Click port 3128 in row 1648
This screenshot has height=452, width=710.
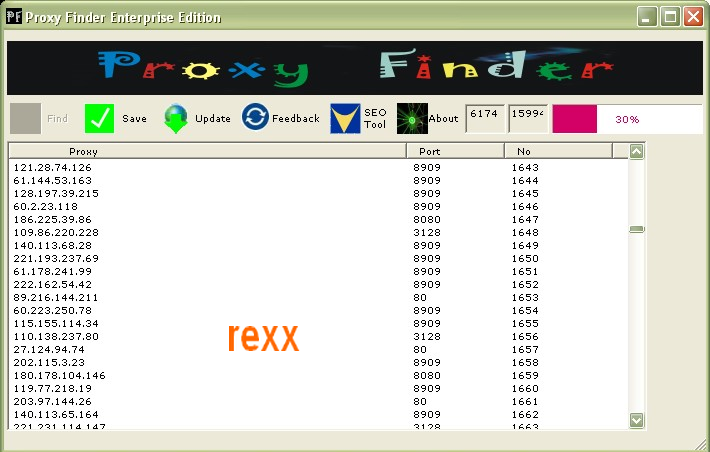(427, 232)
